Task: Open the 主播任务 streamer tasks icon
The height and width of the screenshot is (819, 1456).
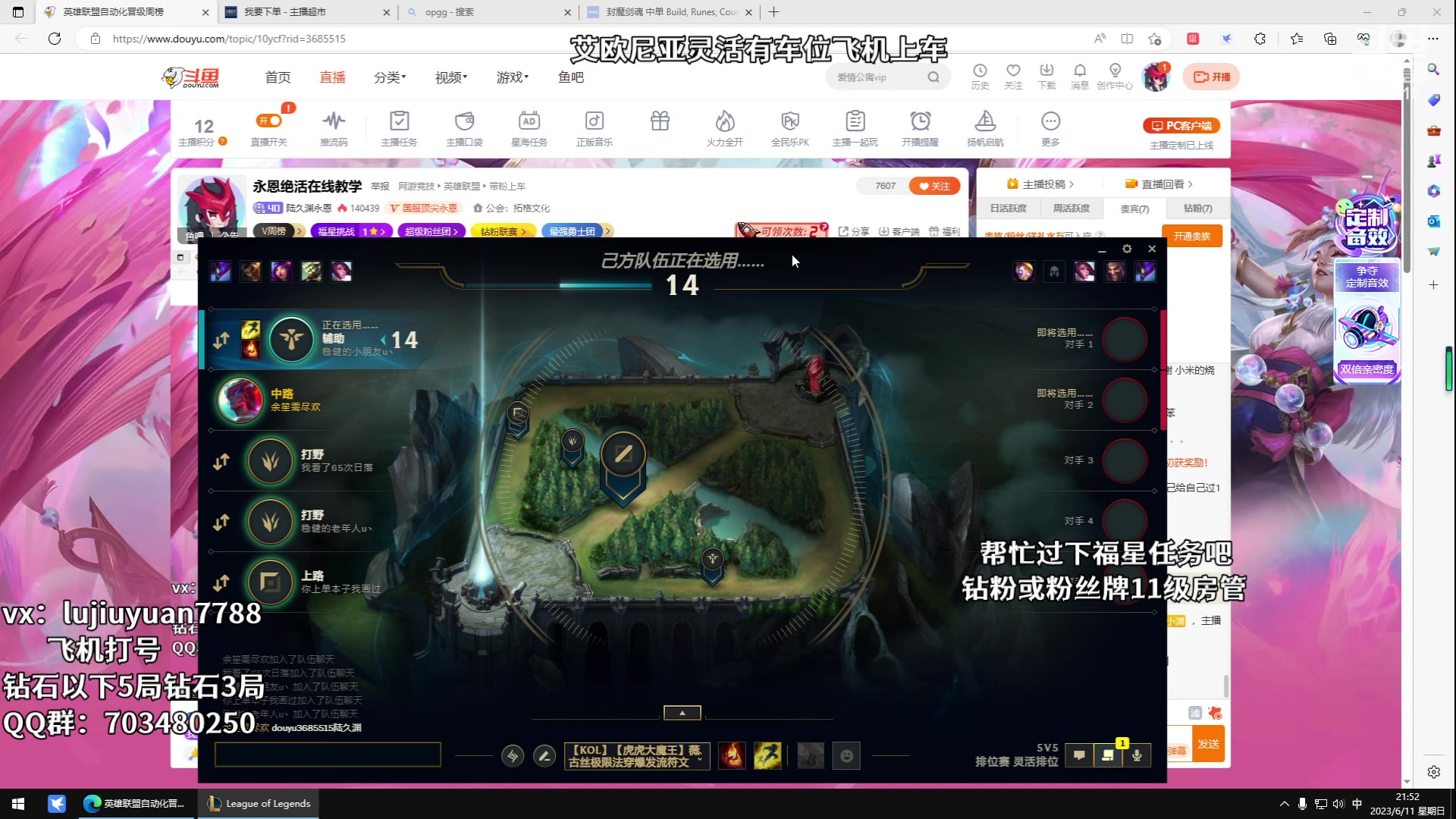Action: 399,128
